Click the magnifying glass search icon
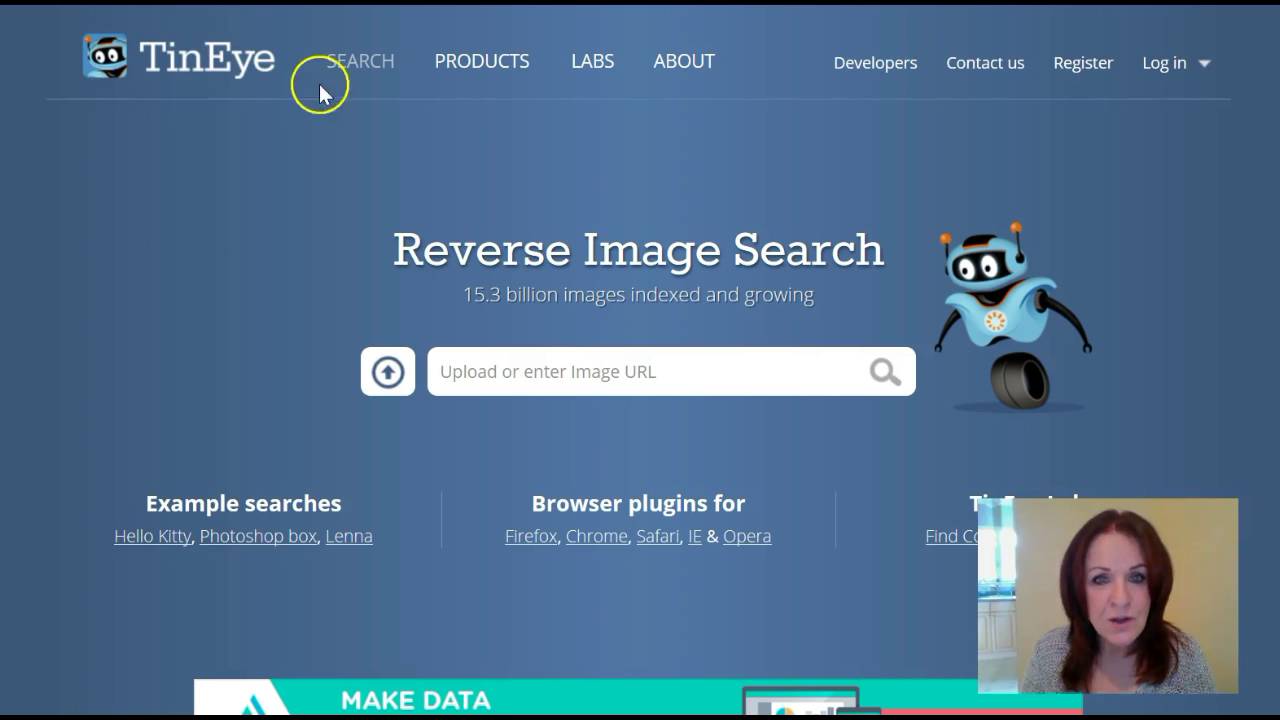 click(x=885, y=372)
